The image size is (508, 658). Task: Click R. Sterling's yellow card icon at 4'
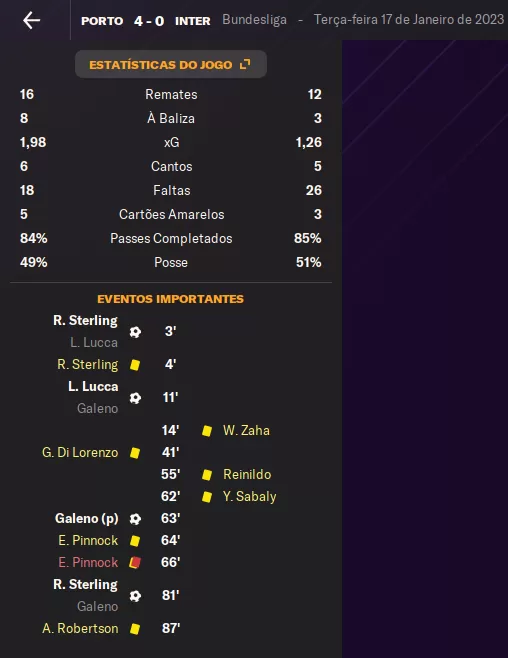[x=135, y=365]
